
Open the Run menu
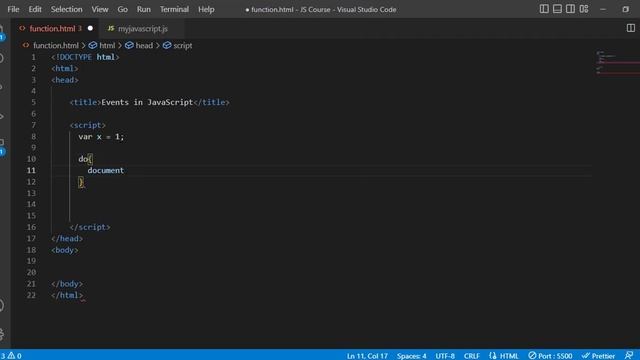coord(144,9)
